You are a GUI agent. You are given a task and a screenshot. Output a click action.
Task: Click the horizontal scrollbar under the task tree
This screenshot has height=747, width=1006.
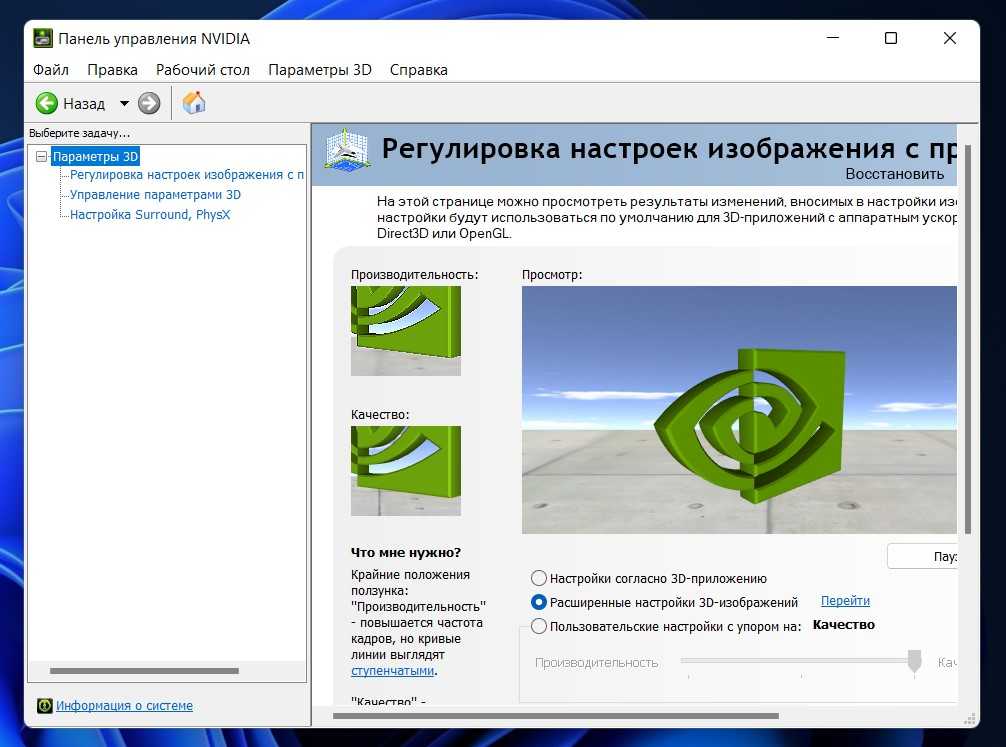(145, 671)
